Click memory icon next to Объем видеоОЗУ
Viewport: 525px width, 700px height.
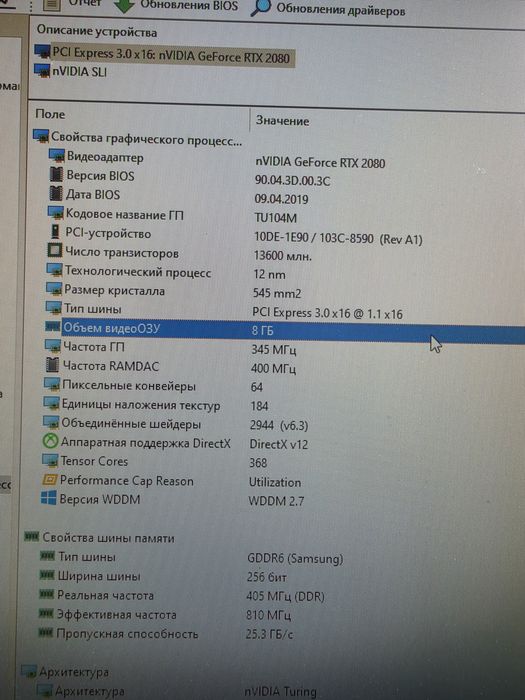pos(53,326)
